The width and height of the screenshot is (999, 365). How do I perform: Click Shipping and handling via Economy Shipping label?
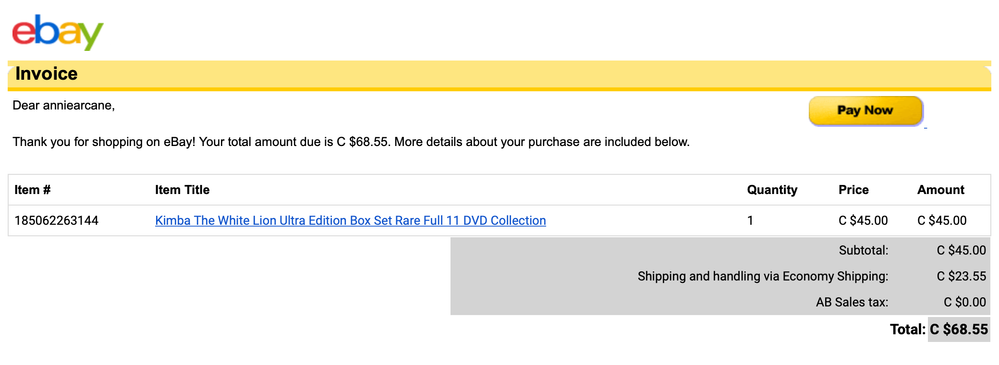click(x=763, y=276)
